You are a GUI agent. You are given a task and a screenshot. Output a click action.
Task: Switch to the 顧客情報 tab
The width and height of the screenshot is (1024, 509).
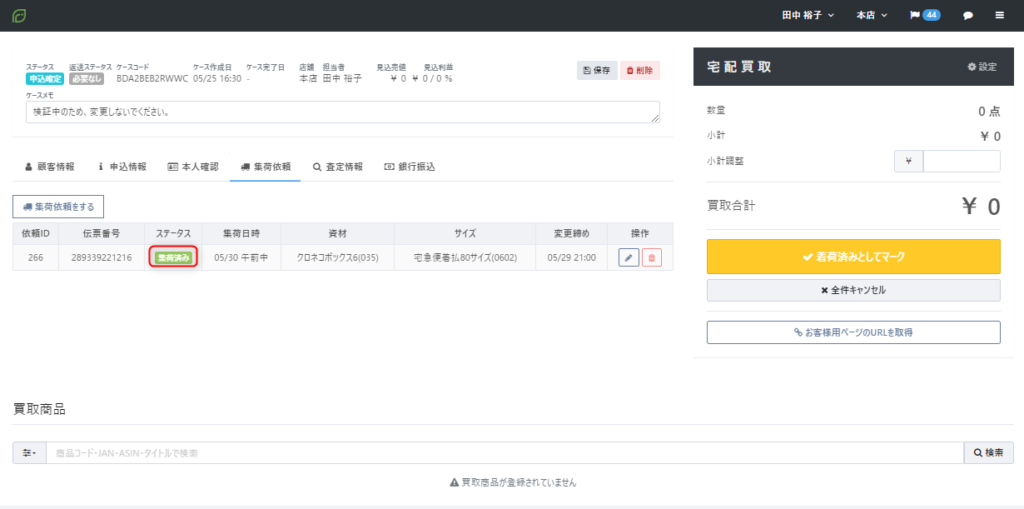[50, 167]
